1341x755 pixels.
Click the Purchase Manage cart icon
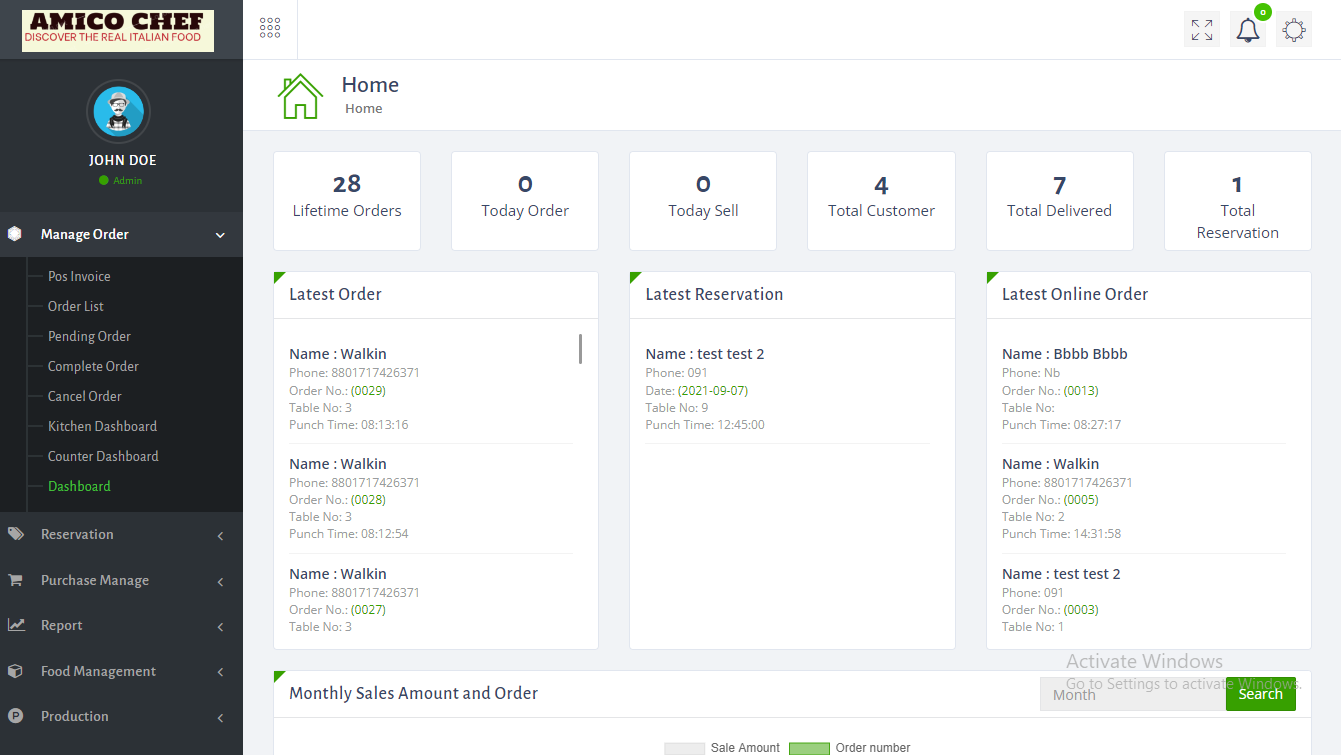(16, 580)
